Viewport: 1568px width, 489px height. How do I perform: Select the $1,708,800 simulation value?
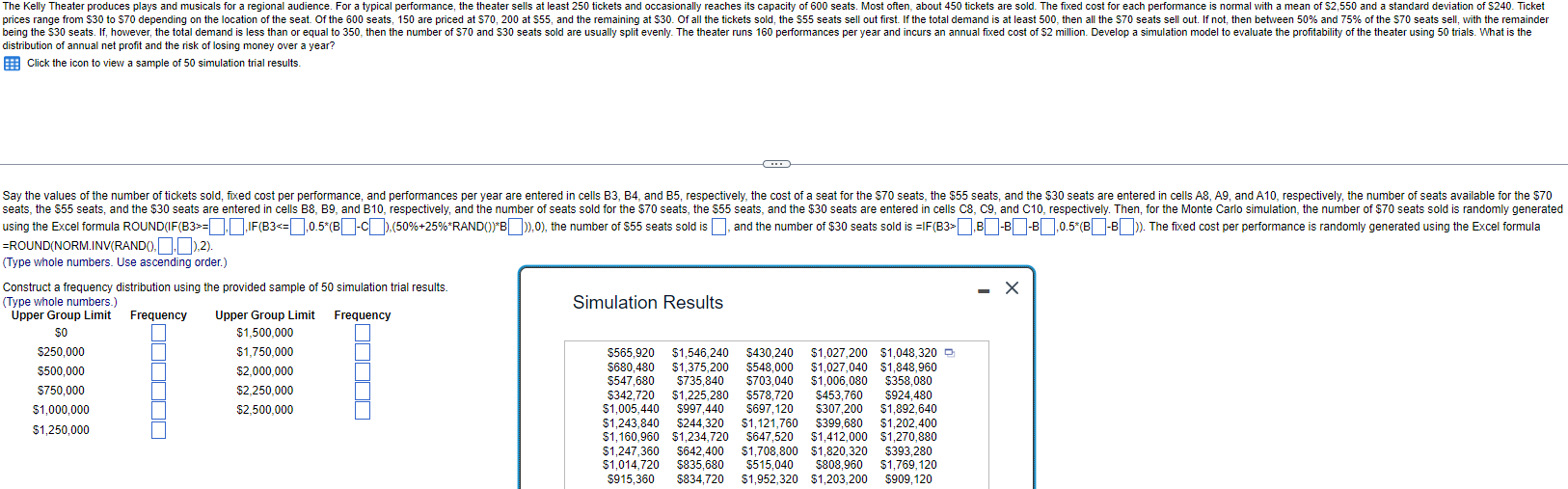[x=770, y=451]
